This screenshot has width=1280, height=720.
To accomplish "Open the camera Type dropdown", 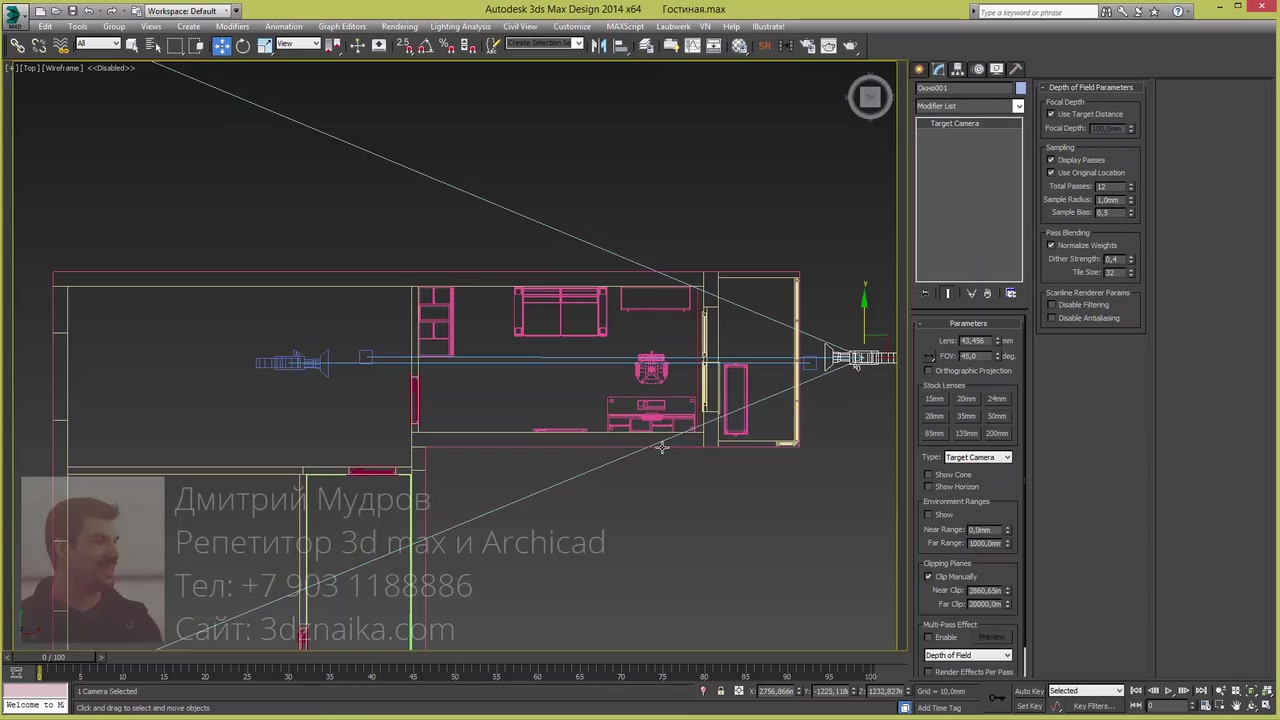I will point(977,457).
